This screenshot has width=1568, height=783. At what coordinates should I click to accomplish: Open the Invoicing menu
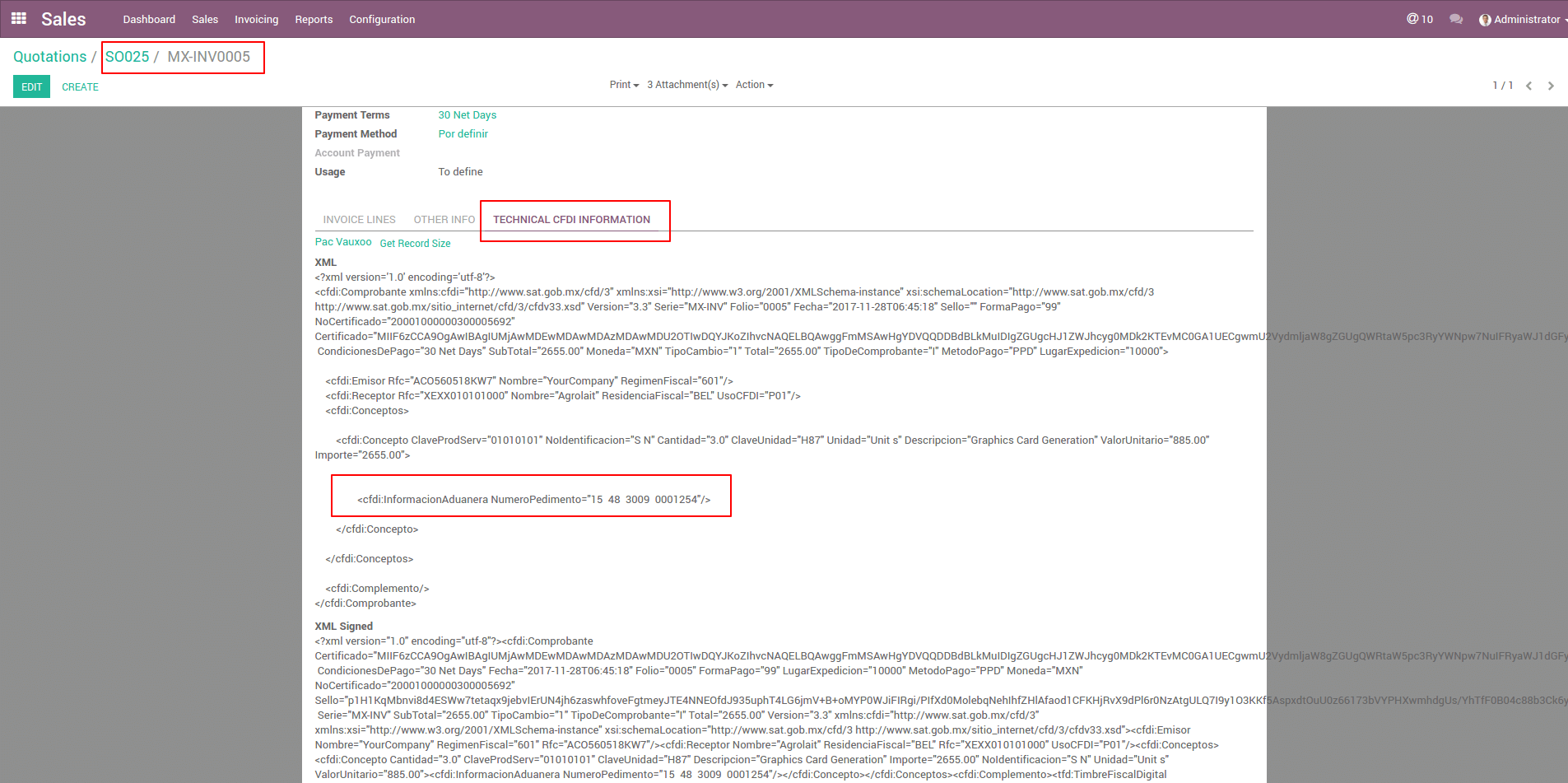point(256,19)
